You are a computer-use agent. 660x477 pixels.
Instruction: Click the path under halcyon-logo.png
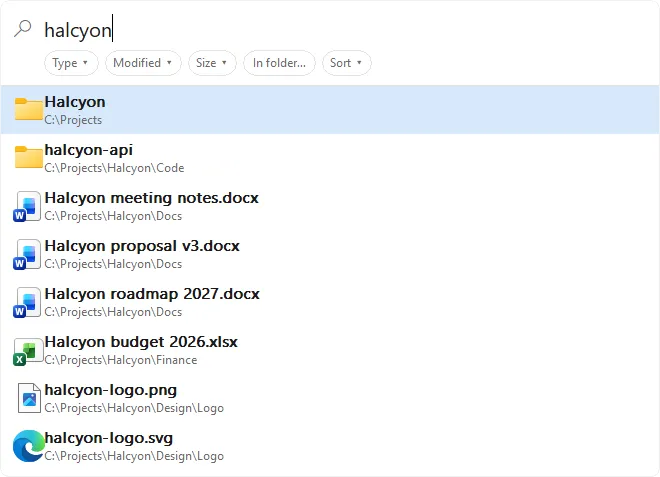(x=134, y=408)
